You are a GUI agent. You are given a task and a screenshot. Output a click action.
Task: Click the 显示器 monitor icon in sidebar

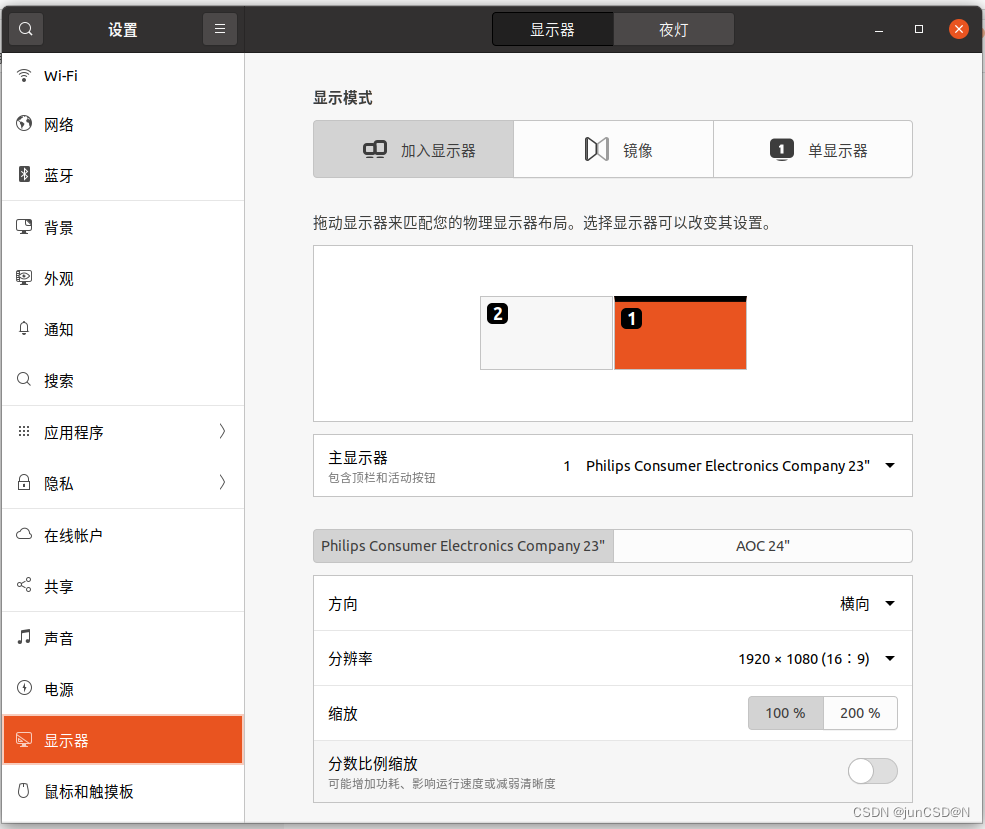[x=24, y=739]
